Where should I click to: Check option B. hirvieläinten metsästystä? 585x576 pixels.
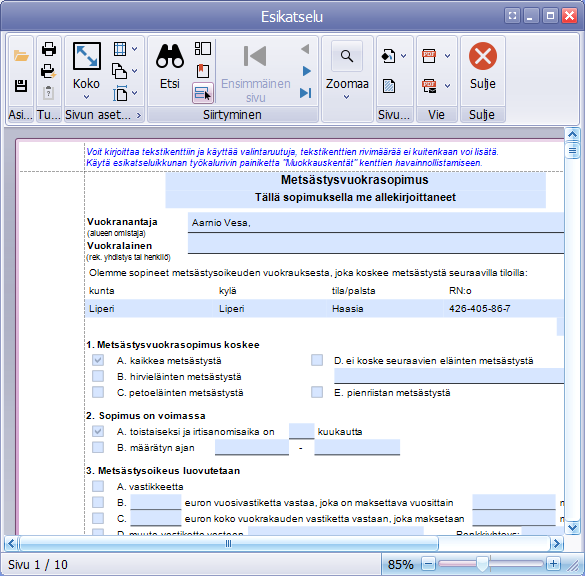click(98, 376)
